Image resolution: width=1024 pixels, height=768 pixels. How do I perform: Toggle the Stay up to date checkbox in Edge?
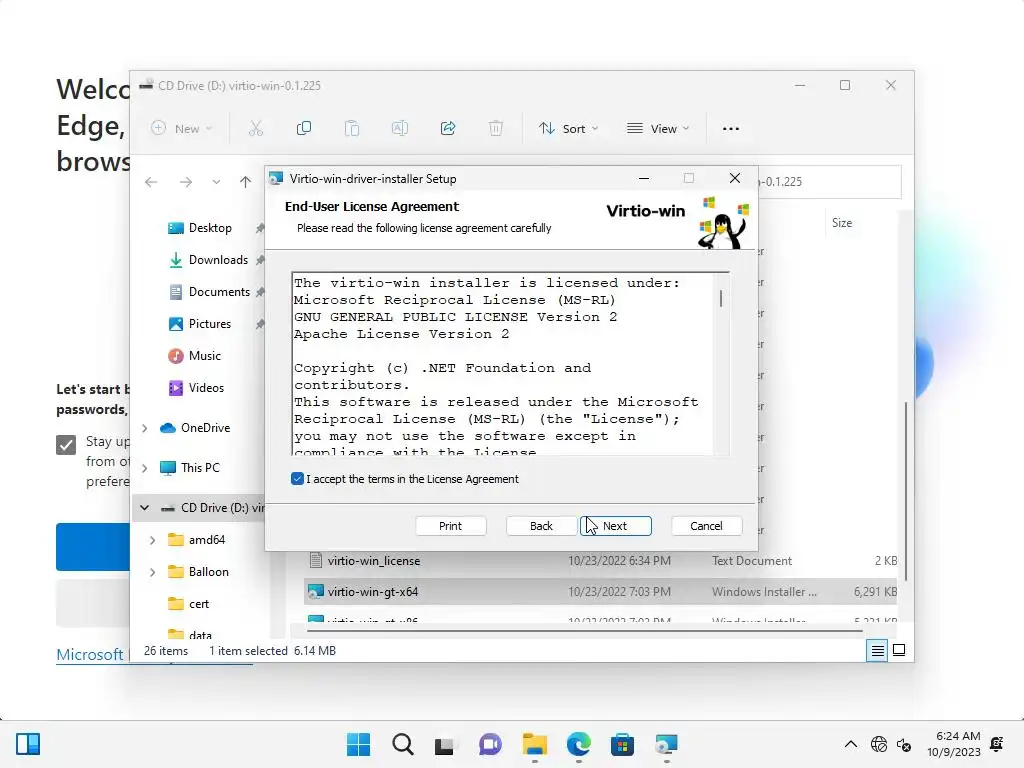pyautogui.click(x=66, y=445)
